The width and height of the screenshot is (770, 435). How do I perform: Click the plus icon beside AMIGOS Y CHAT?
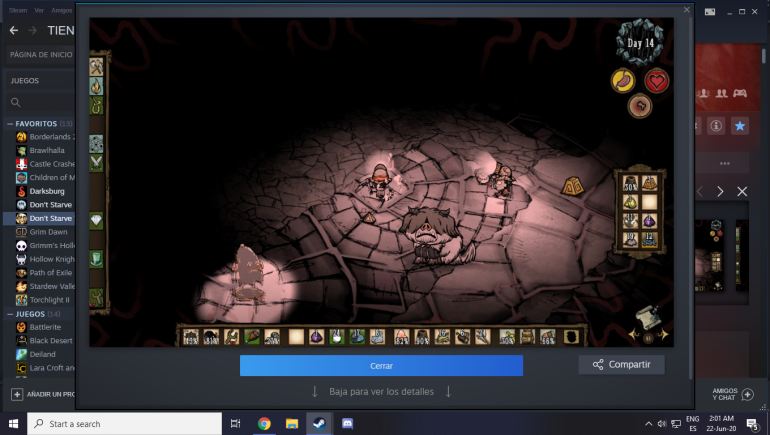point(747,394)
